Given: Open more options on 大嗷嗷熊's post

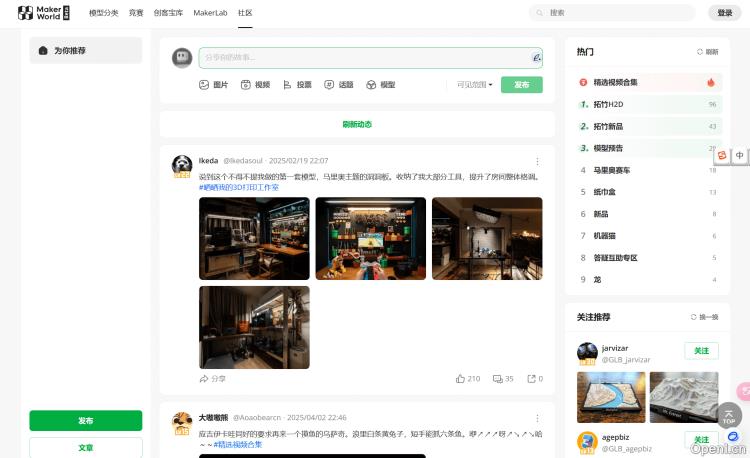Looking at the screenshot, I should point(537,418).
